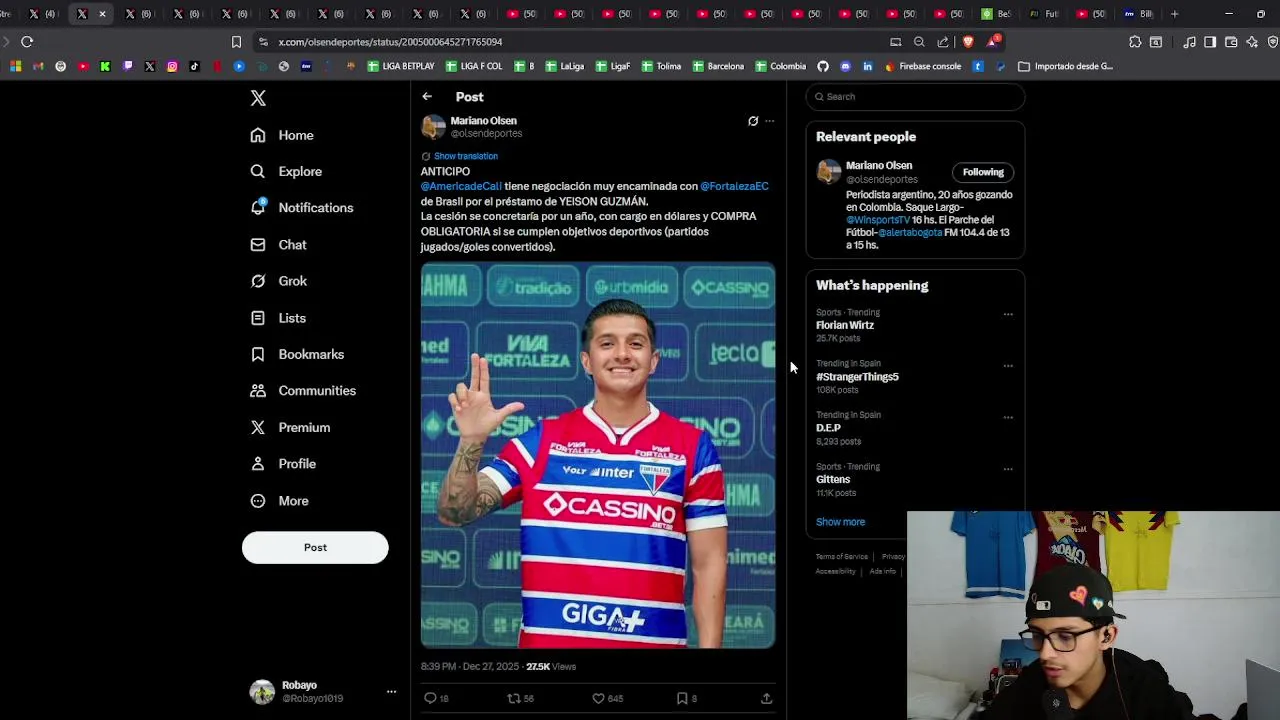Click the Search input field

click(x=915, y=97)
